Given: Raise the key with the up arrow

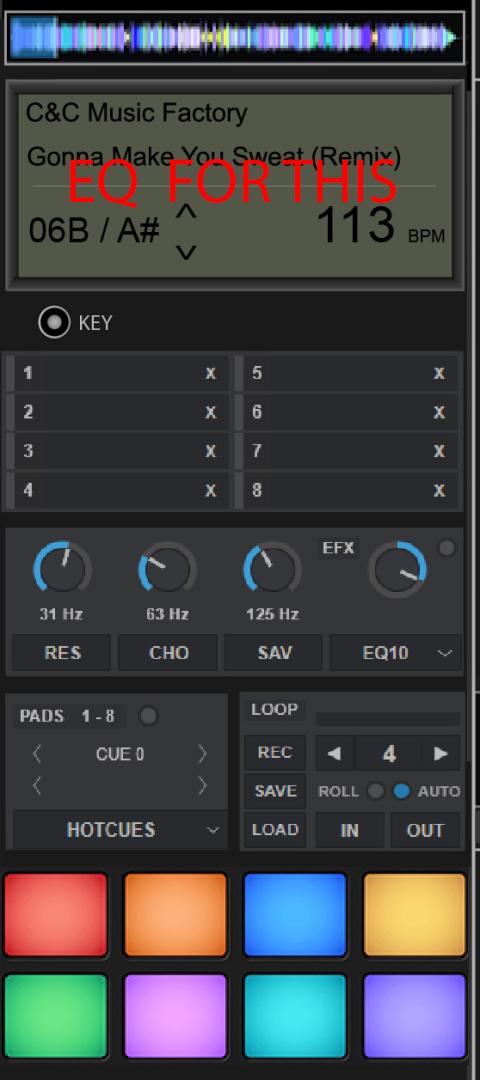Looking at the screenshot, I should [186, 212].
